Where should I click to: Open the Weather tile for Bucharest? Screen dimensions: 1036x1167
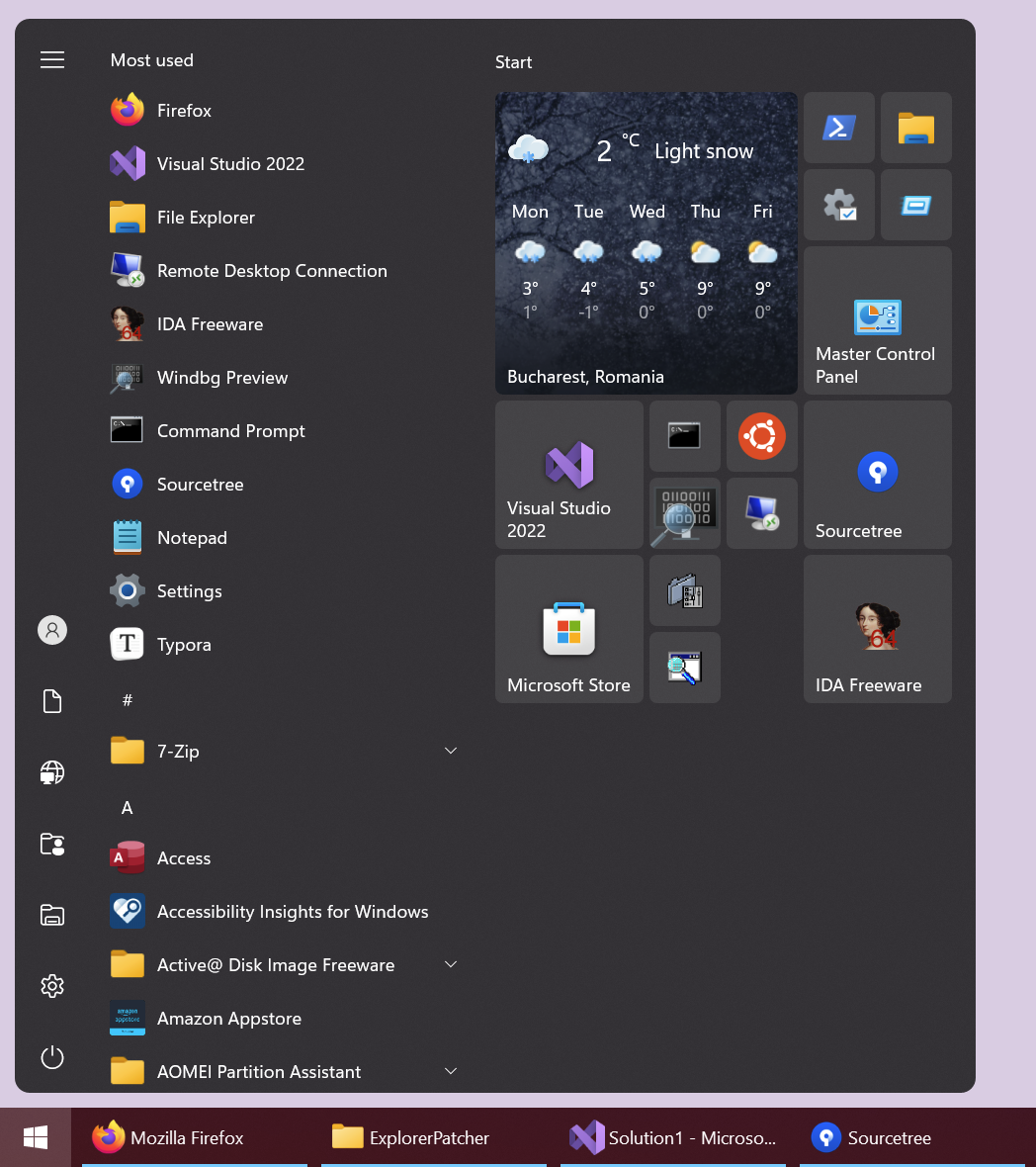(647, 243)
